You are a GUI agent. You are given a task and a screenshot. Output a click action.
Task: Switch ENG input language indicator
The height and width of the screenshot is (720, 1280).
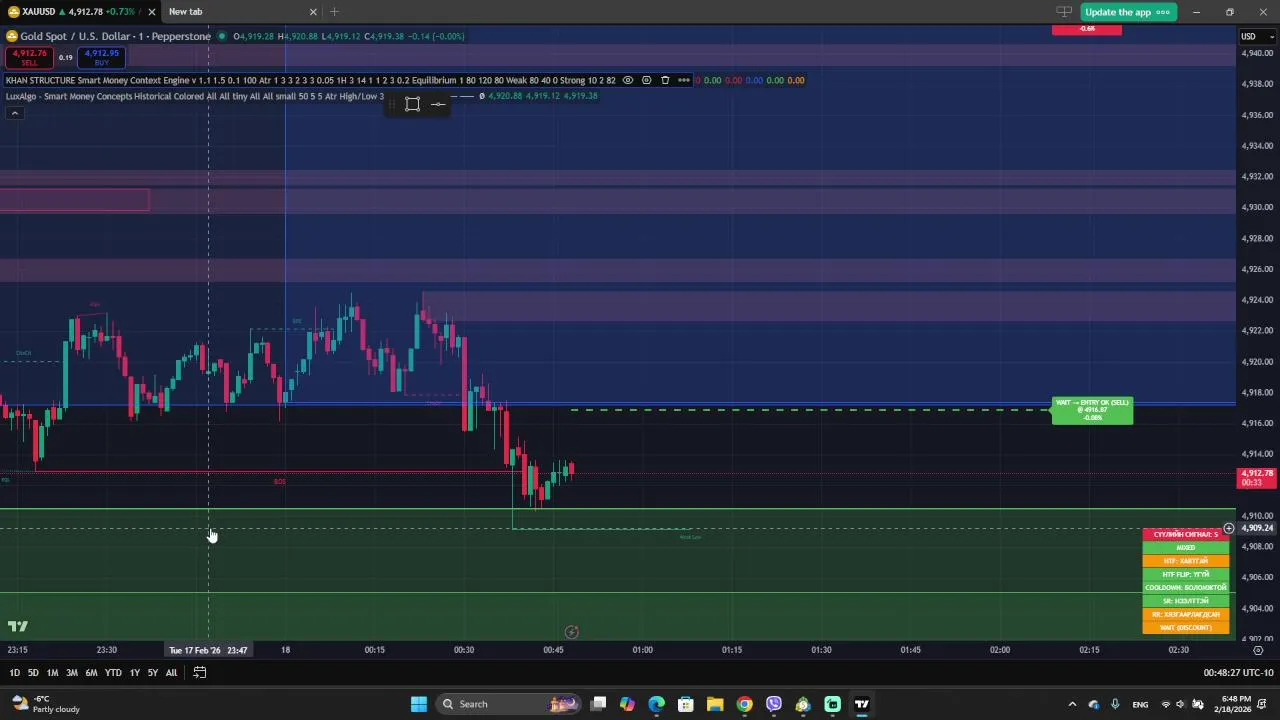point(1140,704)
